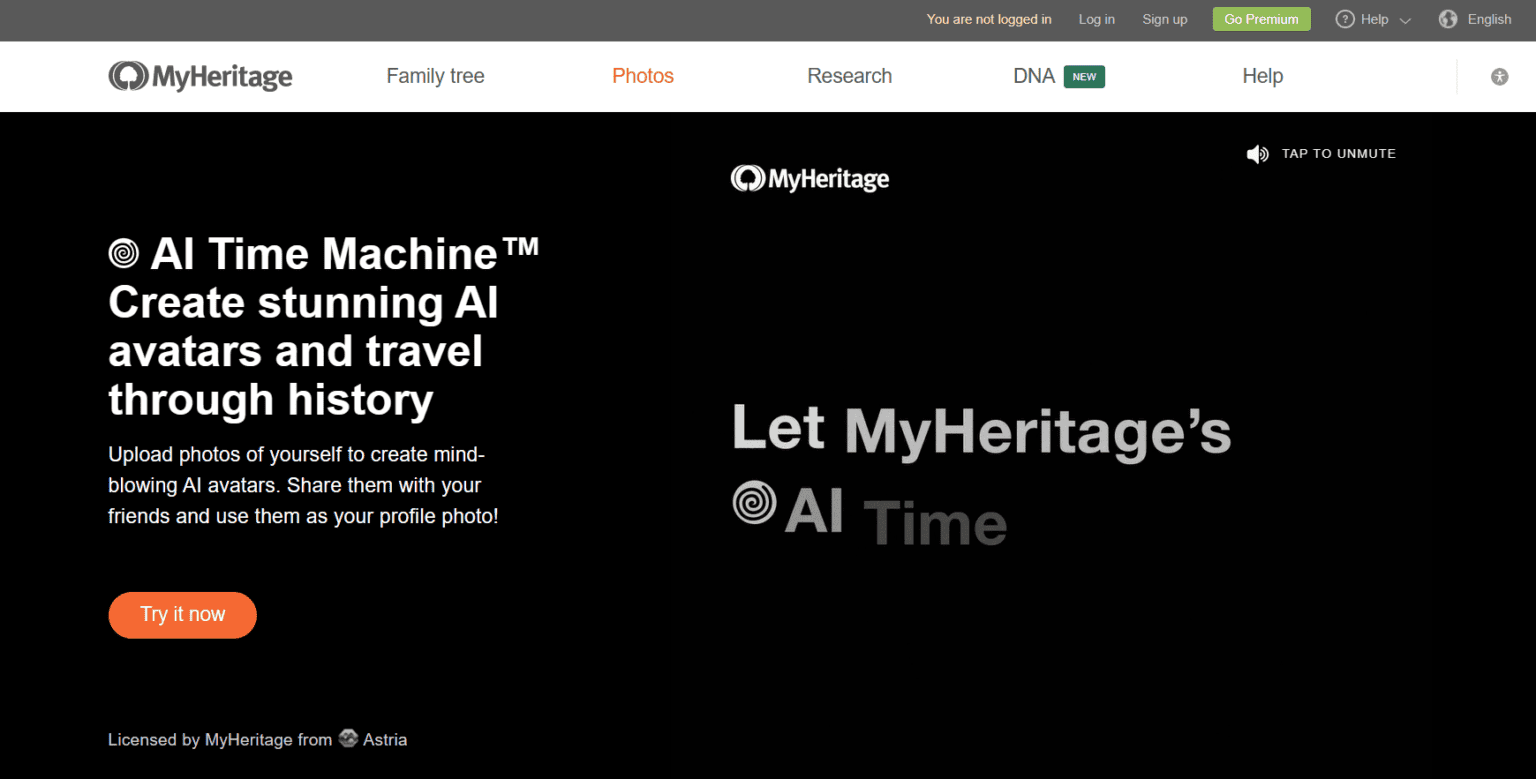Screen dimensions: 1536x779
Task: Click the globe language icon
Action: coord(1448,19)
